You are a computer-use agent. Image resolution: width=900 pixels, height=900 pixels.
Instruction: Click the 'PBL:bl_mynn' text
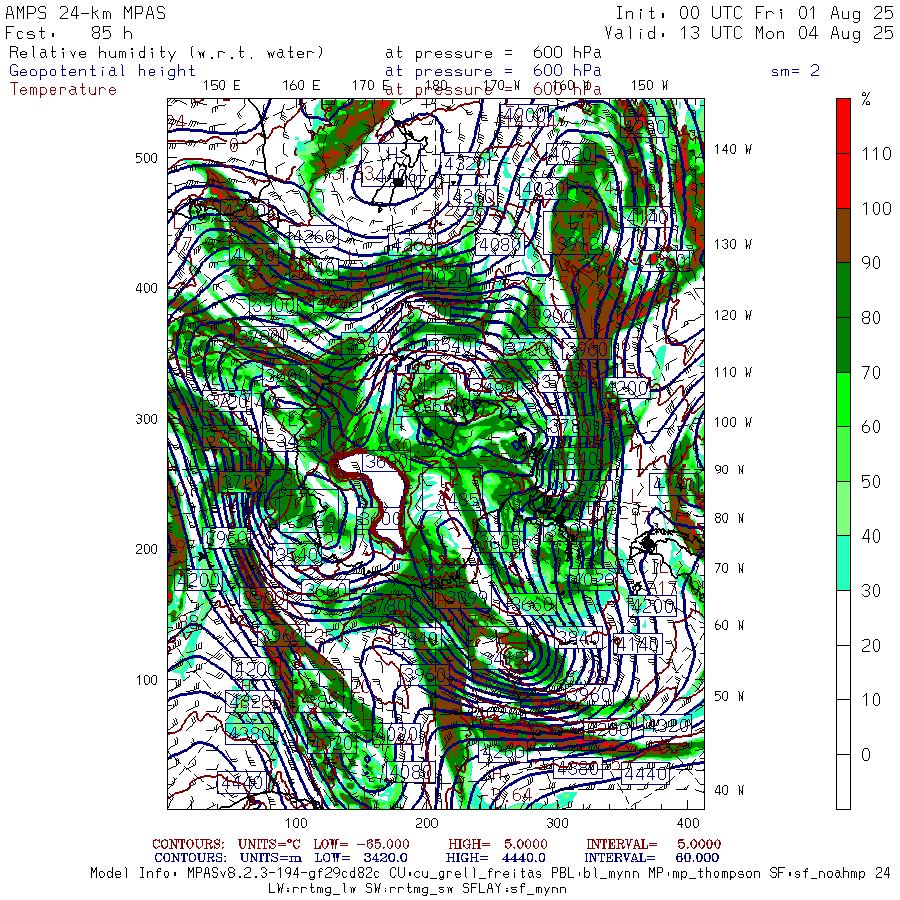pos(596,874)
